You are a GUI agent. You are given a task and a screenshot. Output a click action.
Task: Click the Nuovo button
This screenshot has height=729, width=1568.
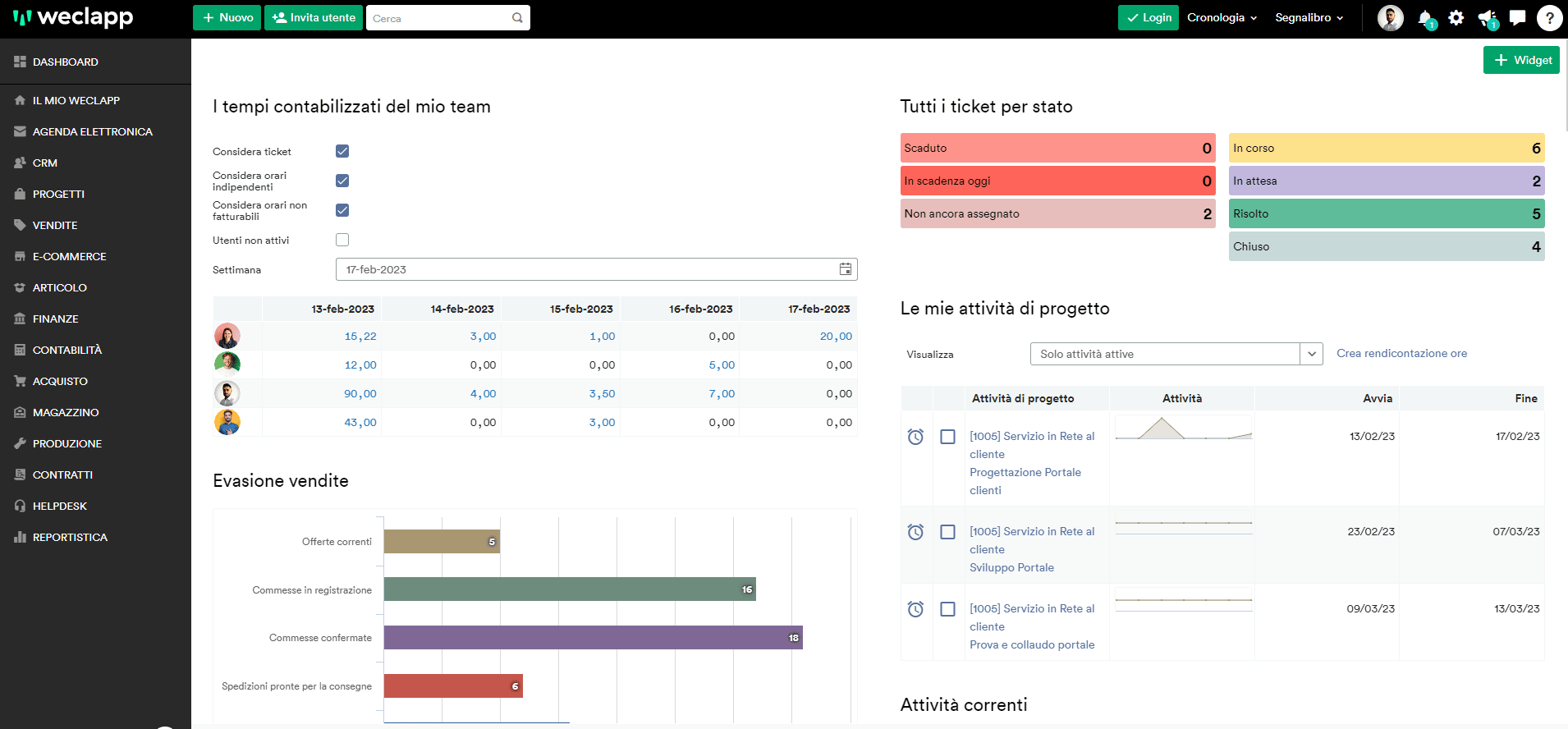[227, 17]
